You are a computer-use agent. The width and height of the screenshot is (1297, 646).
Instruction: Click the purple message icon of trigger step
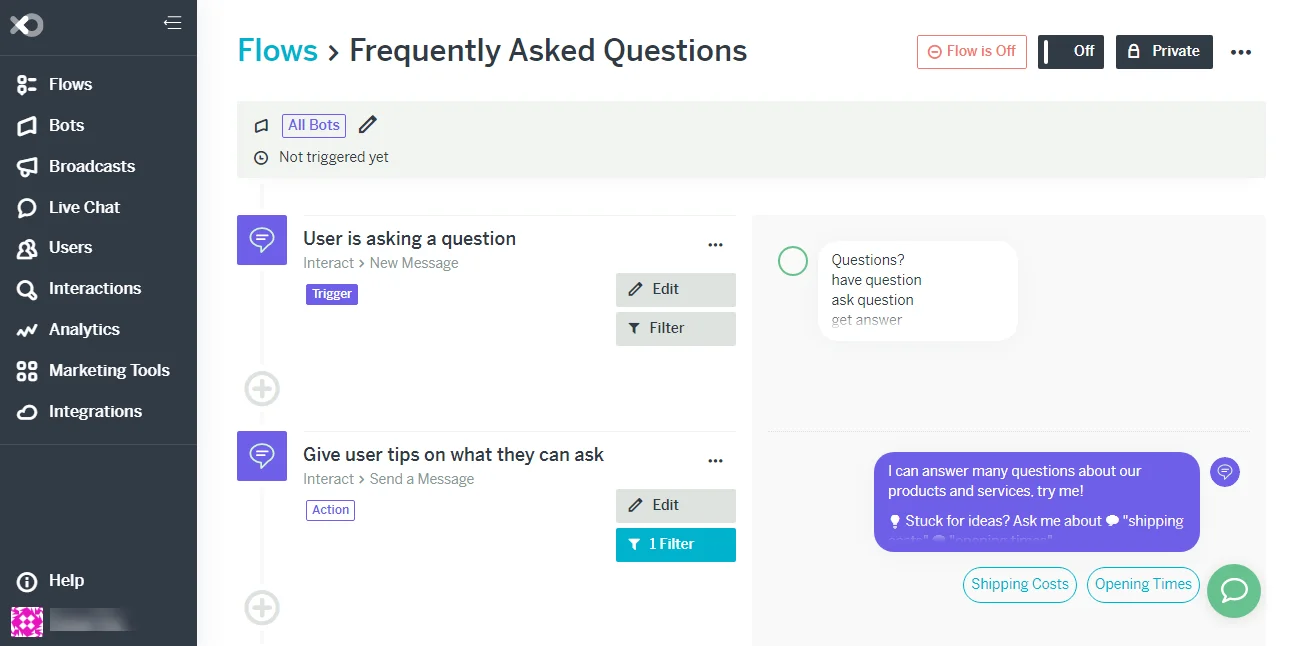tap(262, 240)
